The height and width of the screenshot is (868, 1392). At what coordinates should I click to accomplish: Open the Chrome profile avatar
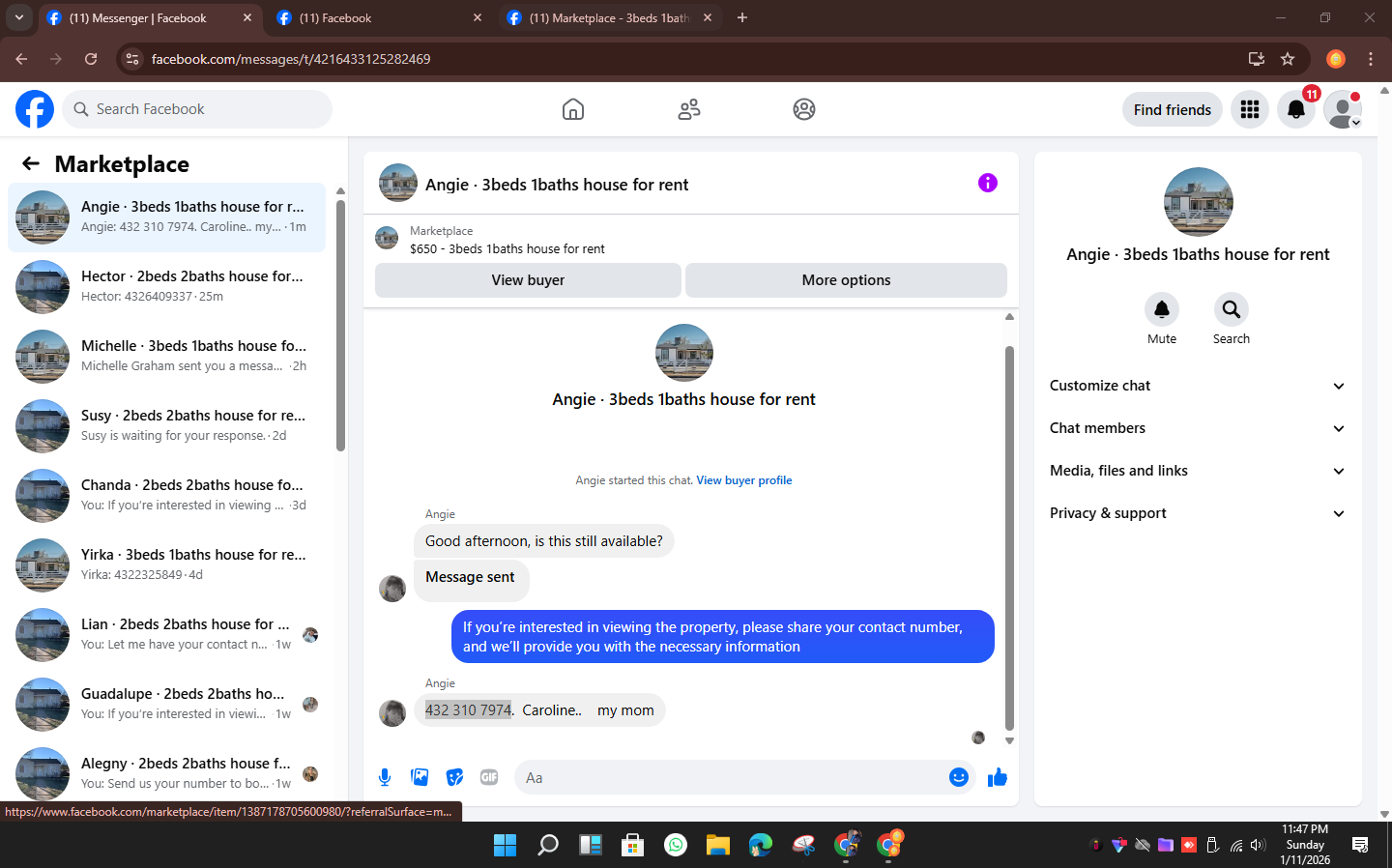[1336, 59]
